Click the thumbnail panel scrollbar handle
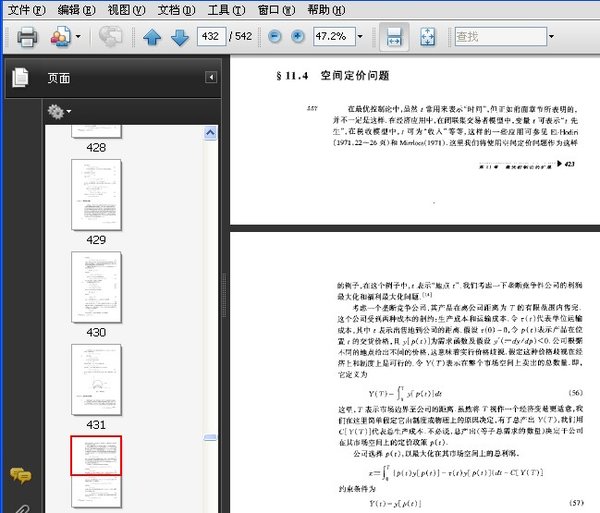 (210, 438)
